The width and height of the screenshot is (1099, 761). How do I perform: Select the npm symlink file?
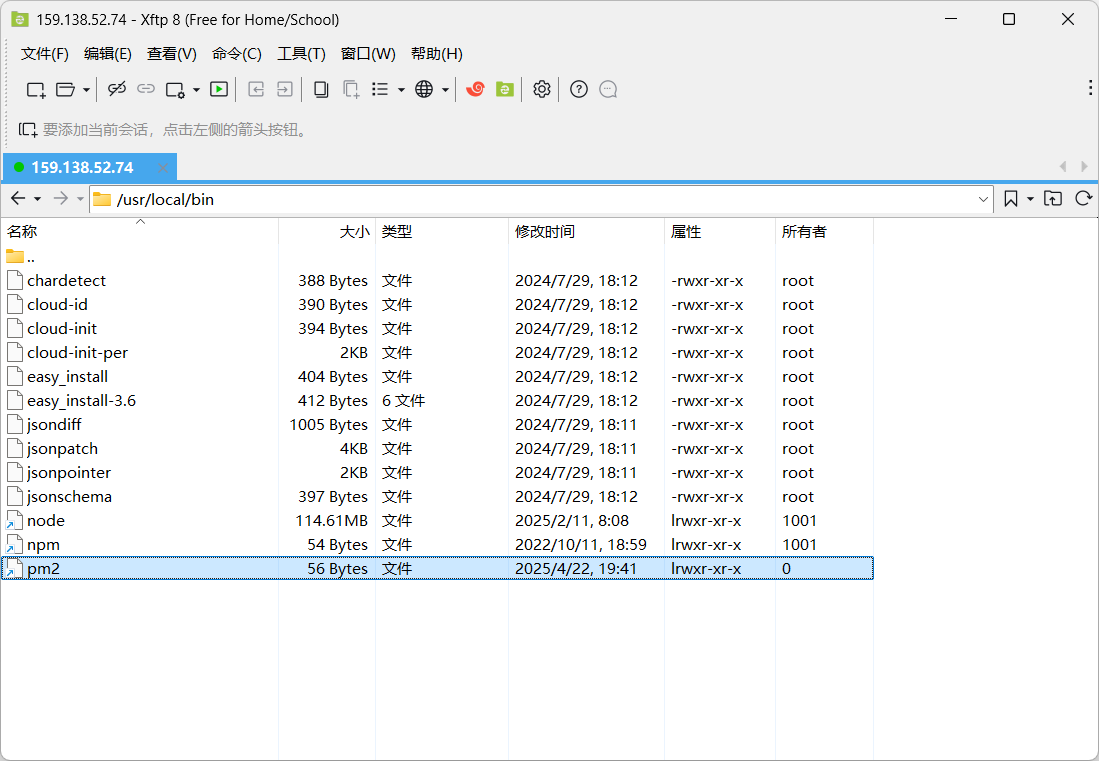click(x=437, y=544)
